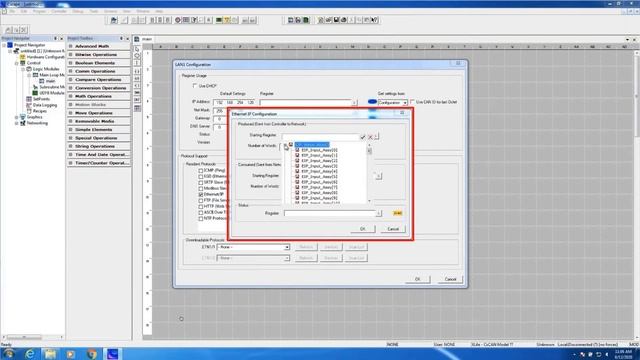This screenshot has width=640, height=360.
Task: Select ESP_Input_Array[7] in the register tree
Action: point(319,187)
